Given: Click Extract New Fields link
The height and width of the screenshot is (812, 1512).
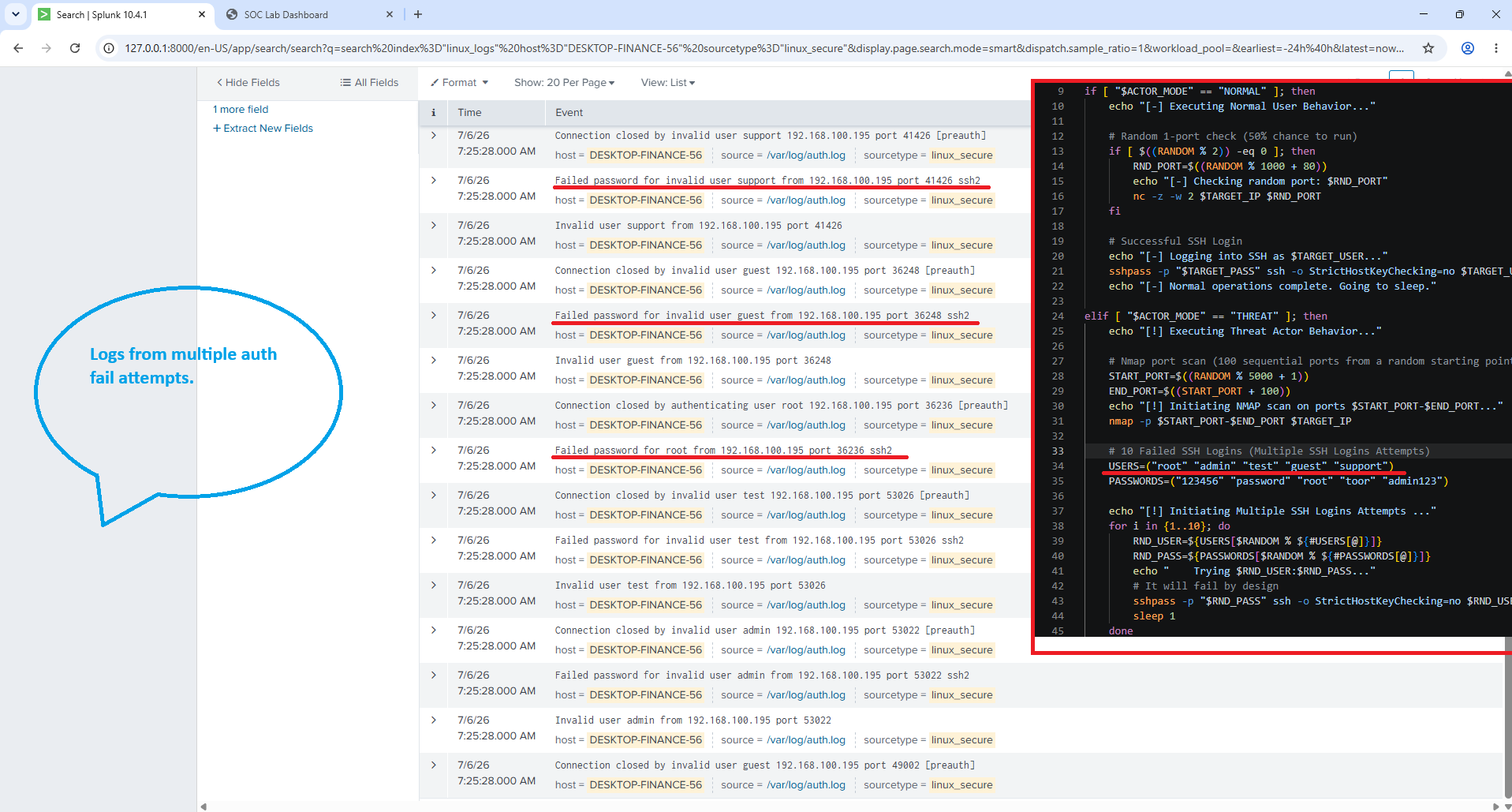Looking at the screenshot, I should [263, 128].
